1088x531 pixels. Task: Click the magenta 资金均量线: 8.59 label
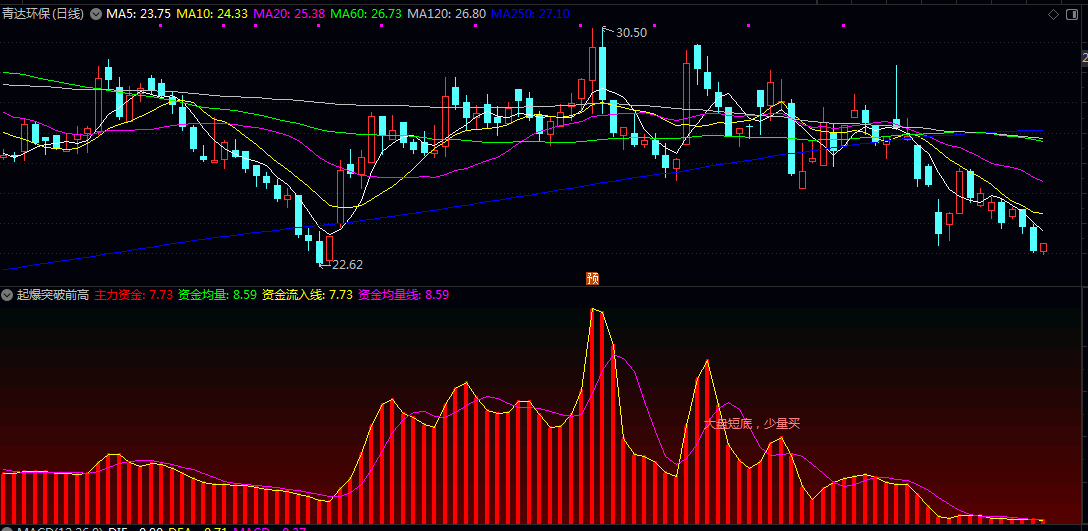[x=403, y=295]
